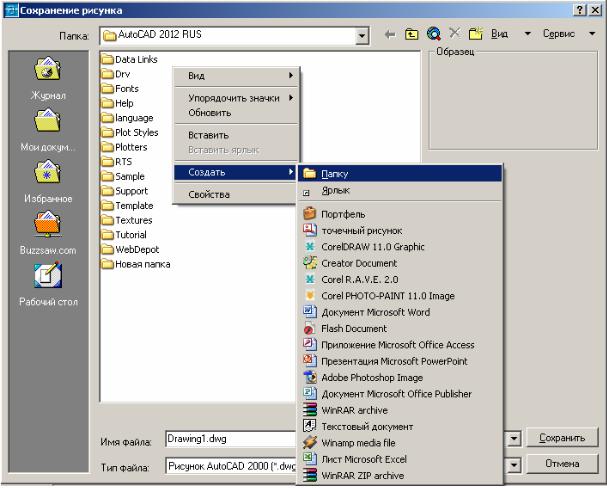Click the delete X toolbar icon
This screenshot has width=607, height=488.
click(x=454, y=33)
